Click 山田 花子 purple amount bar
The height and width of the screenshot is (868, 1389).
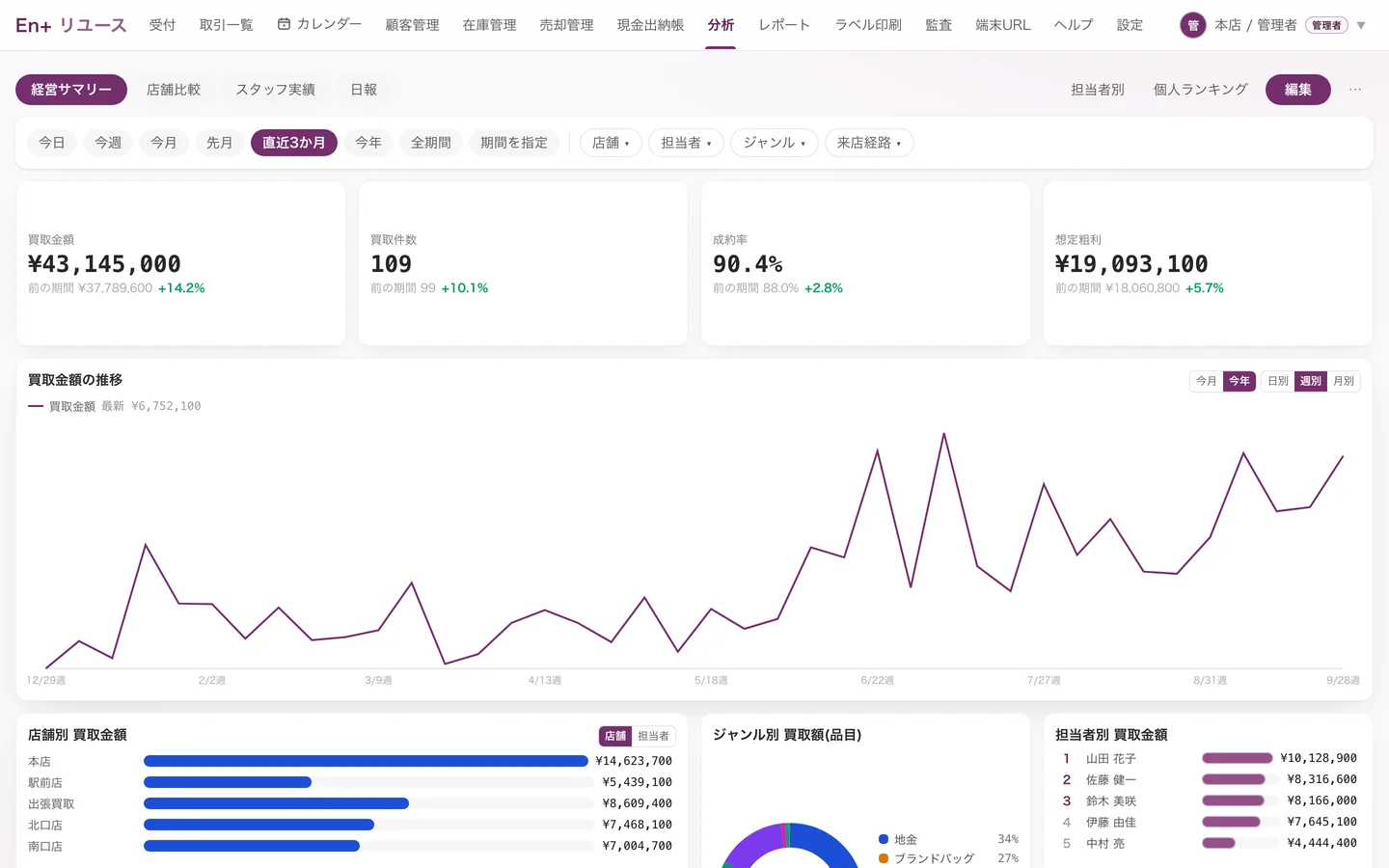[x=1238, y=758]
